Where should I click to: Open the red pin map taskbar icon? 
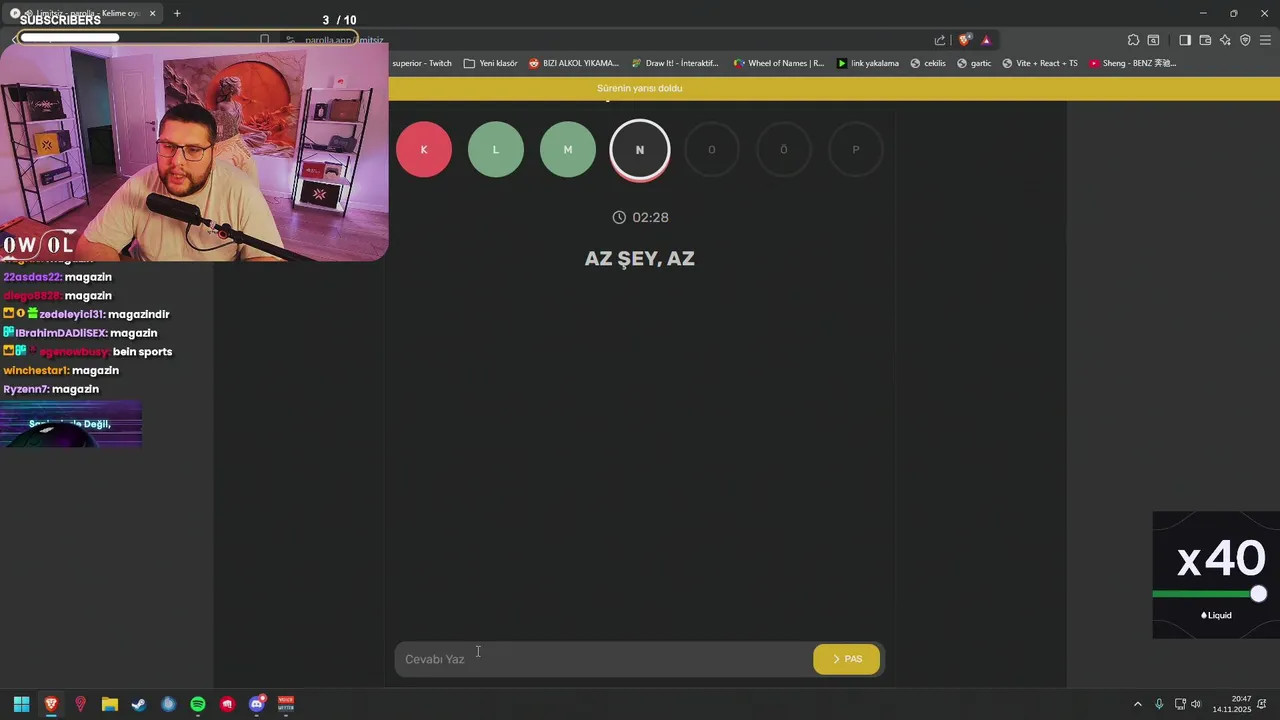coord(80,704)
